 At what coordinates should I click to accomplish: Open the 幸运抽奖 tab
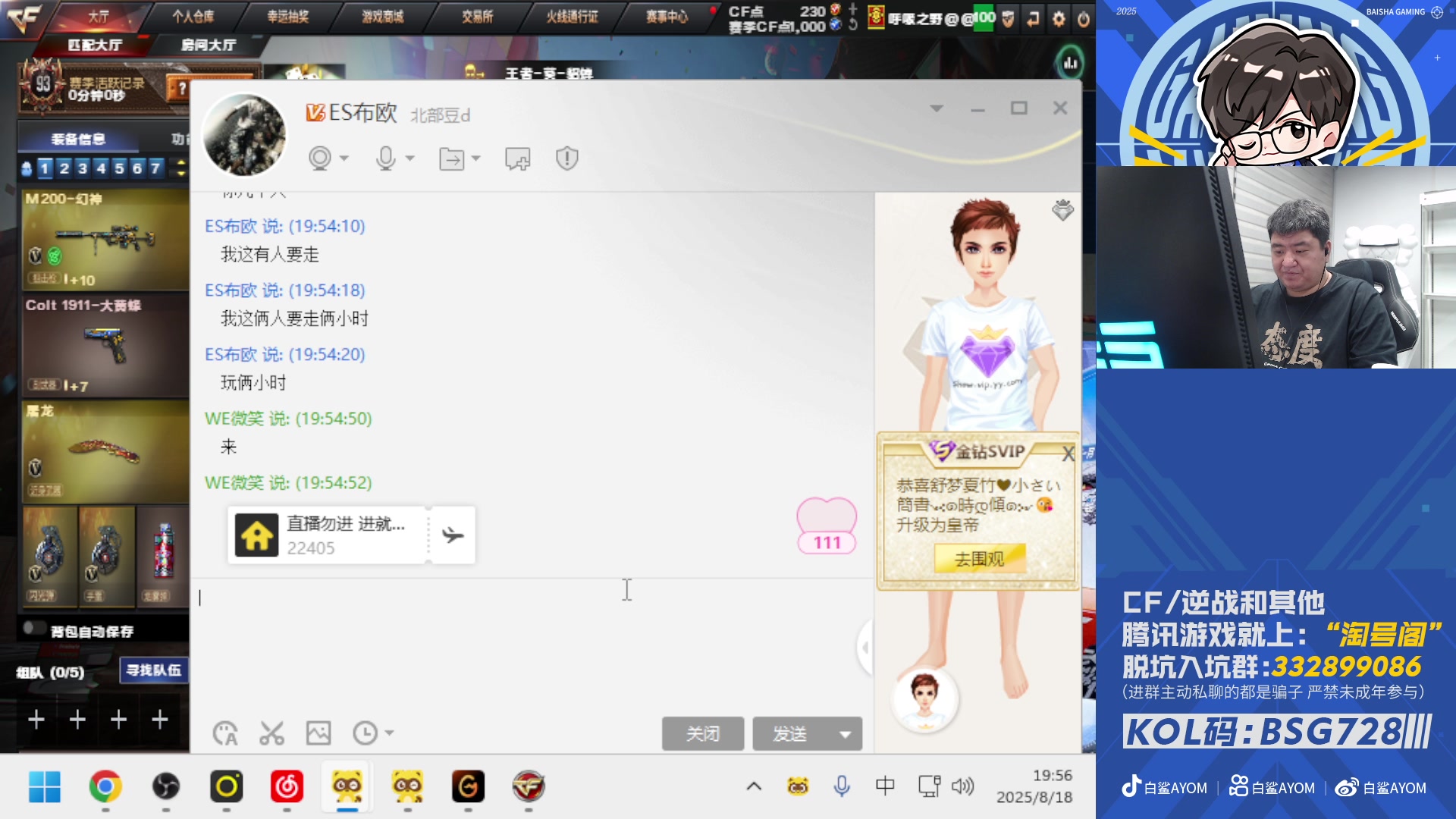click(287, 16)
